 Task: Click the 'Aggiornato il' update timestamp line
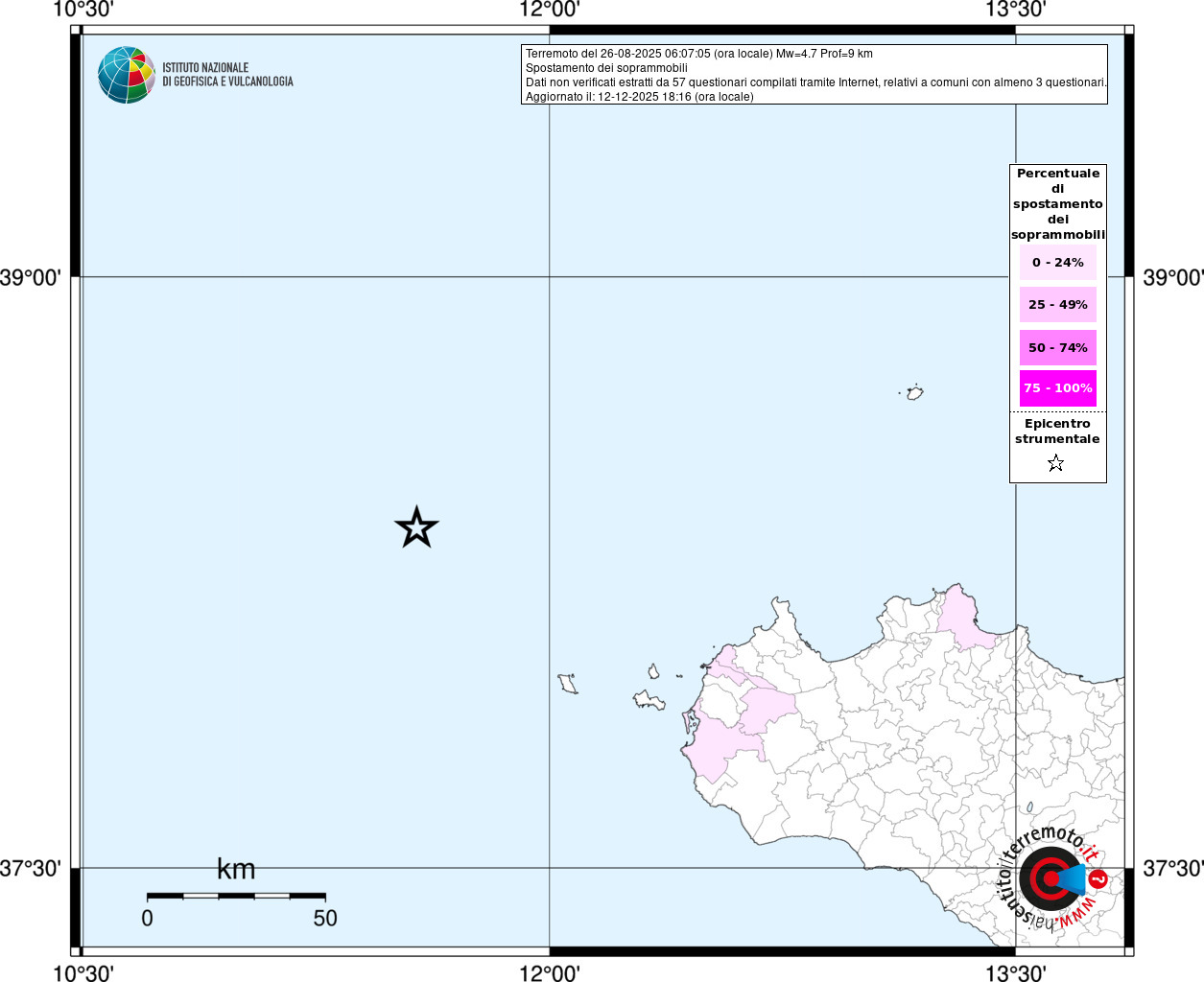[x=639, y=97]
